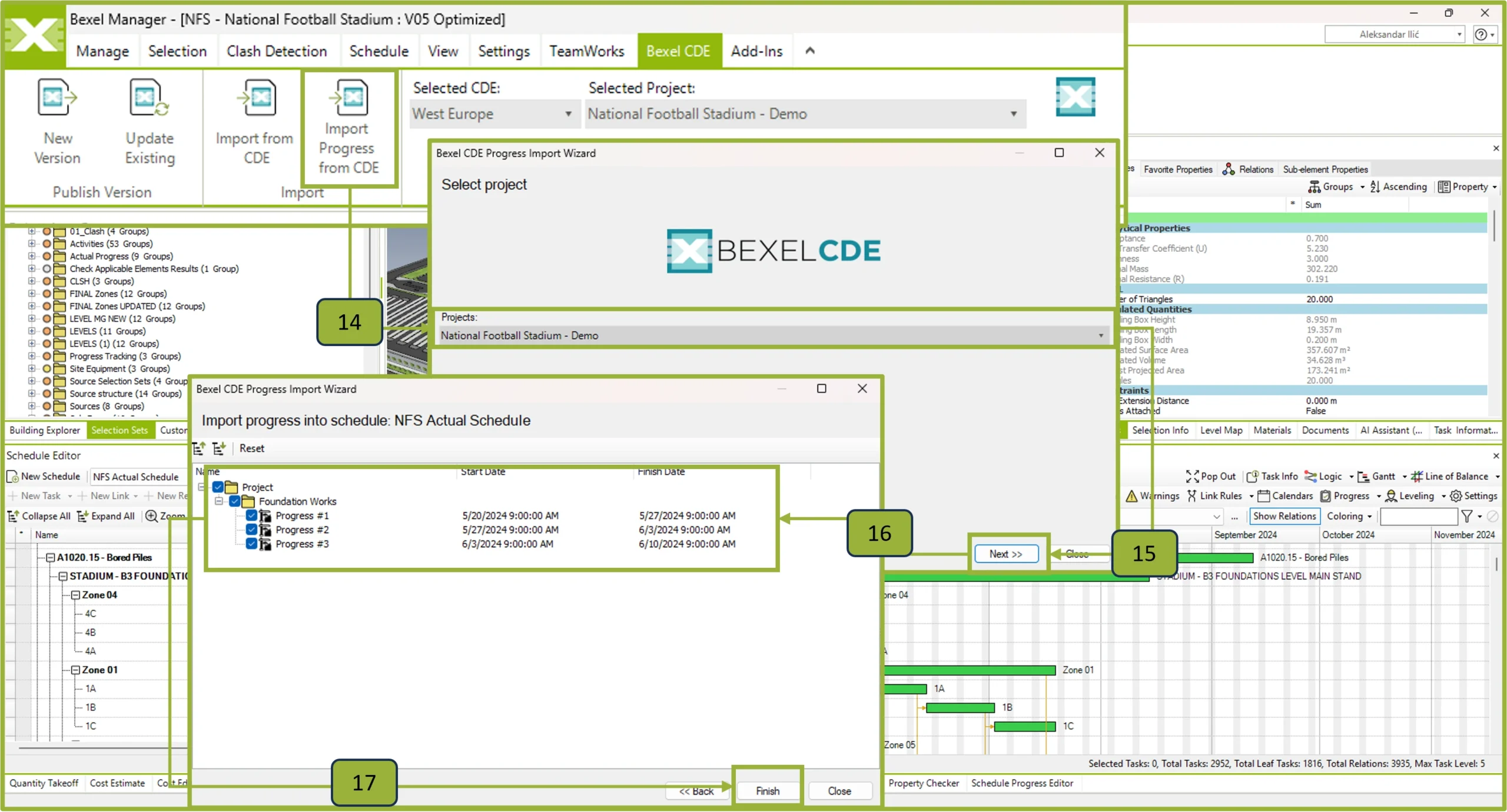Open Link Rules tool
The image size is (1507, 812).
(x=1214, y=496)
